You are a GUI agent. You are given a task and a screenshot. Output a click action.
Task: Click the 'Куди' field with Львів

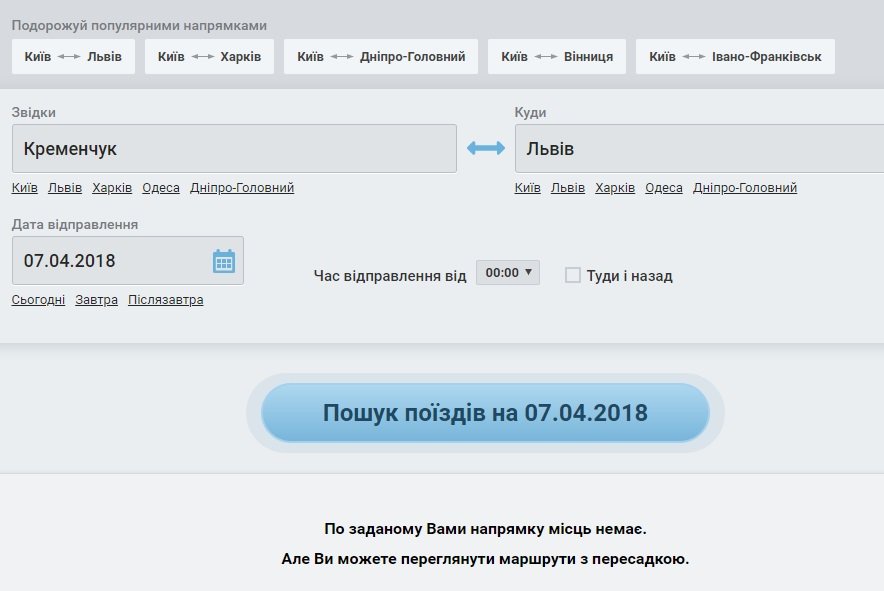coord(699,148)
